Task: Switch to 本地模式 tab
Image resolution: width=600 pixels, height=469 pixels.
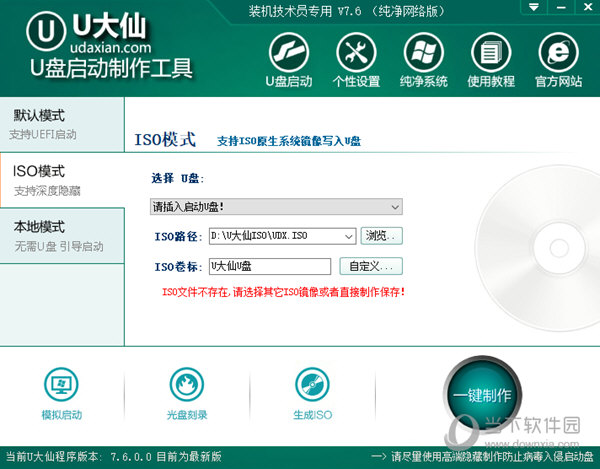Action: (x=62, y=236)
